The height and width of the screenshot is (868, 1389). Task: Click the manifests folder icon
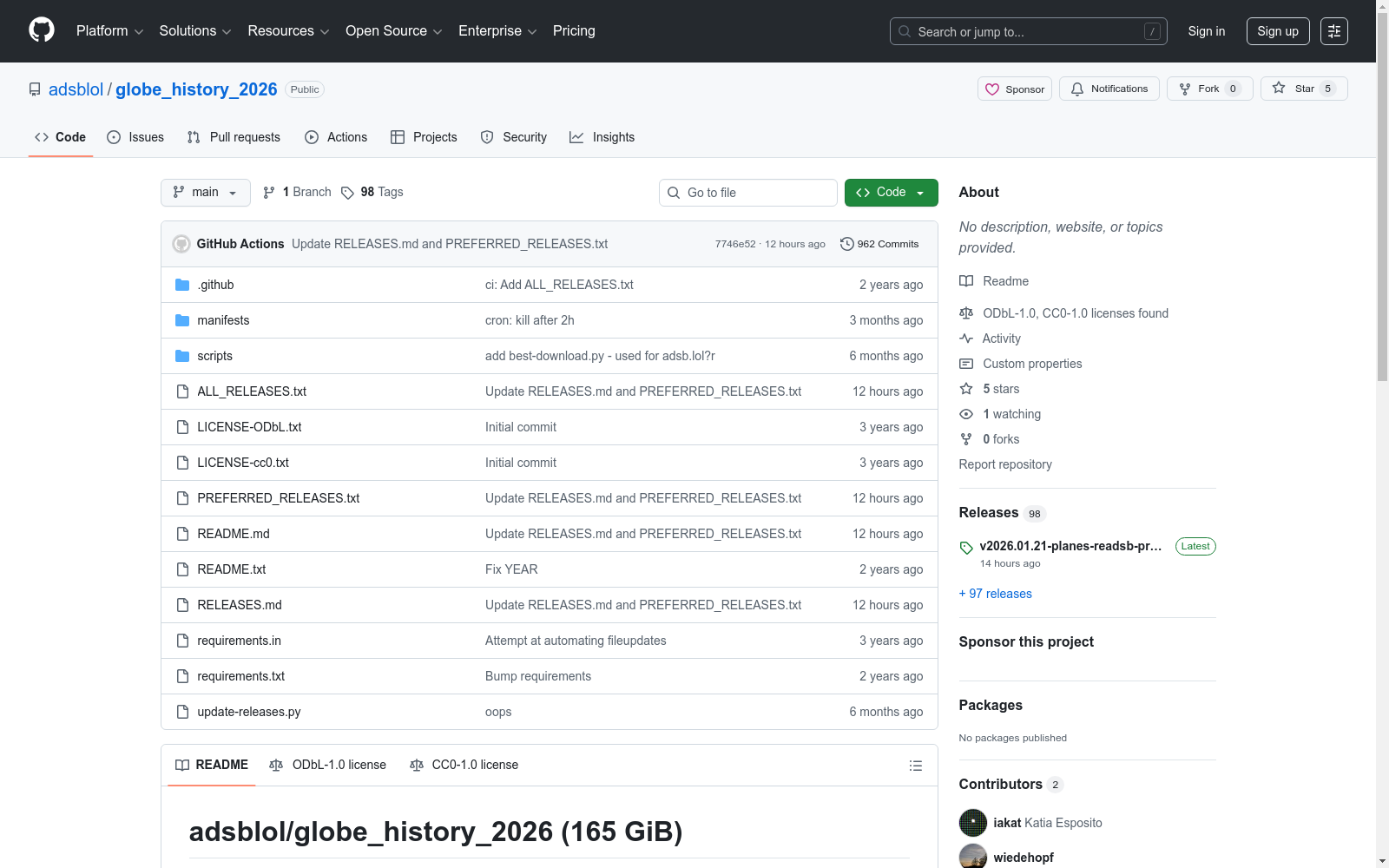[182, 320]
